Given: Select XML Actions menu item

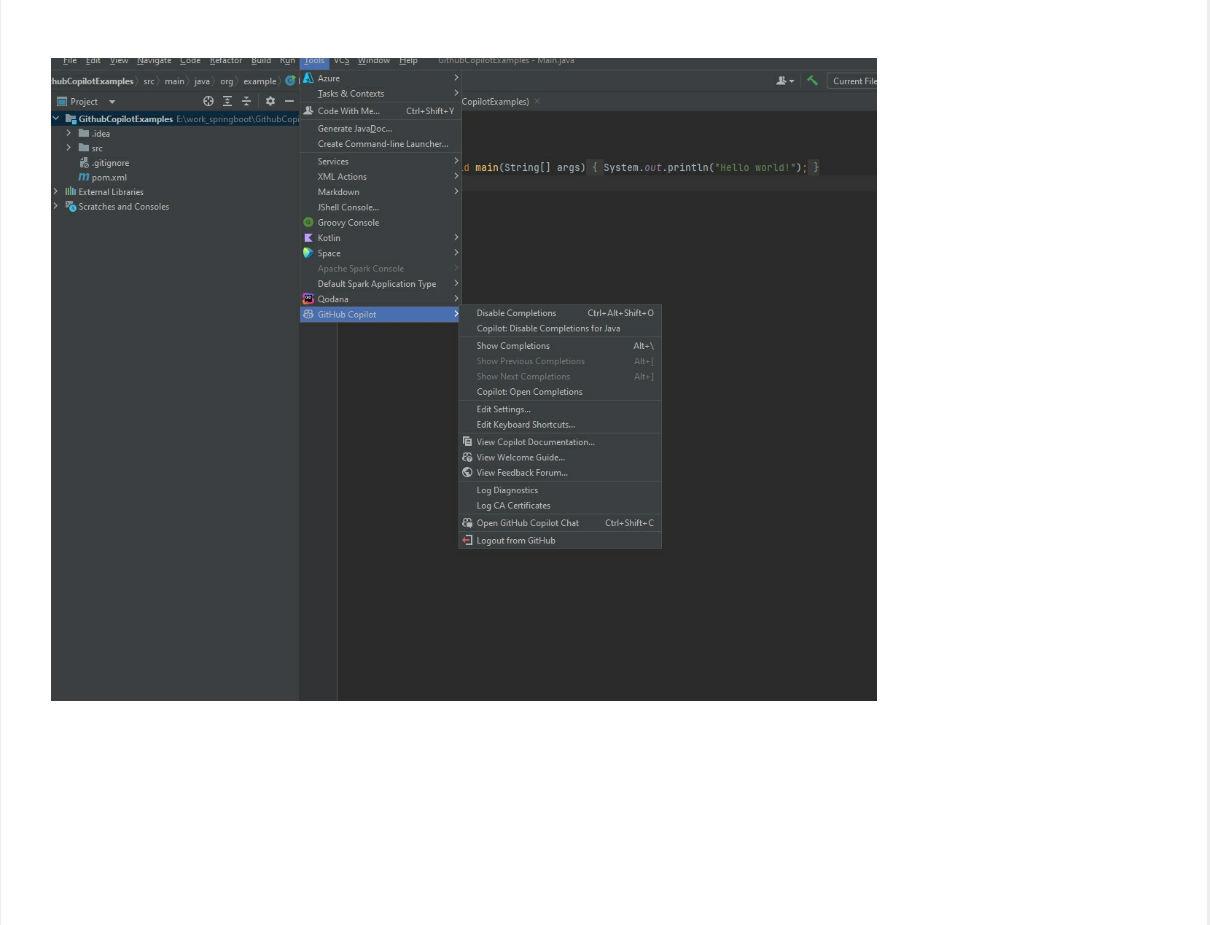Looking at the screenshot, I should pos(381,177).
